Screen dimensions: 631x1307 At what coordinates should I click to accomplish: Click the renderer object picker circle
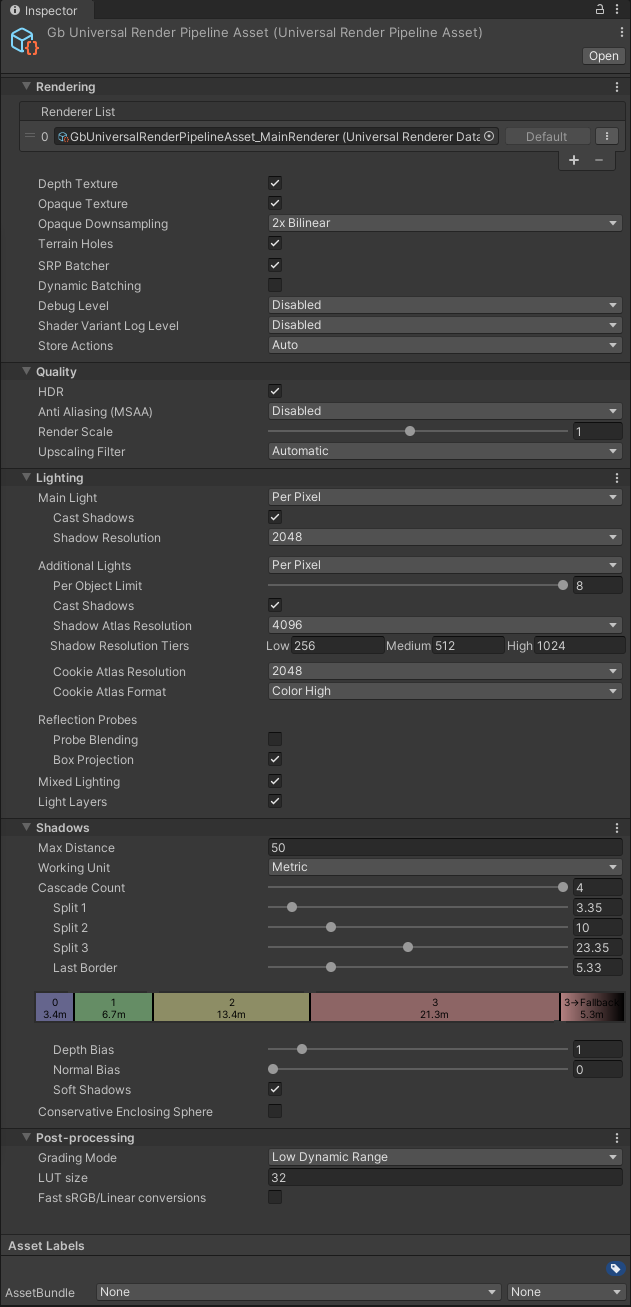[x=489, y=137]
